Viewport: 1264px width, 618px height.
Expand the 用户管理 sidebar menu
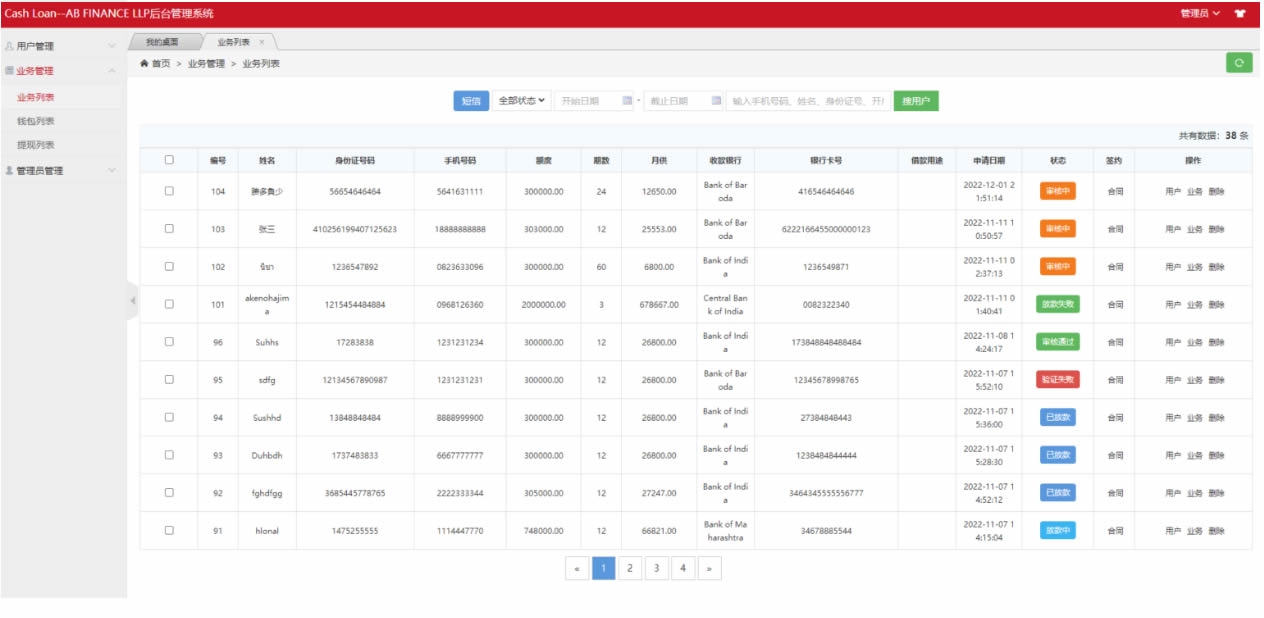tap(60, 46)
